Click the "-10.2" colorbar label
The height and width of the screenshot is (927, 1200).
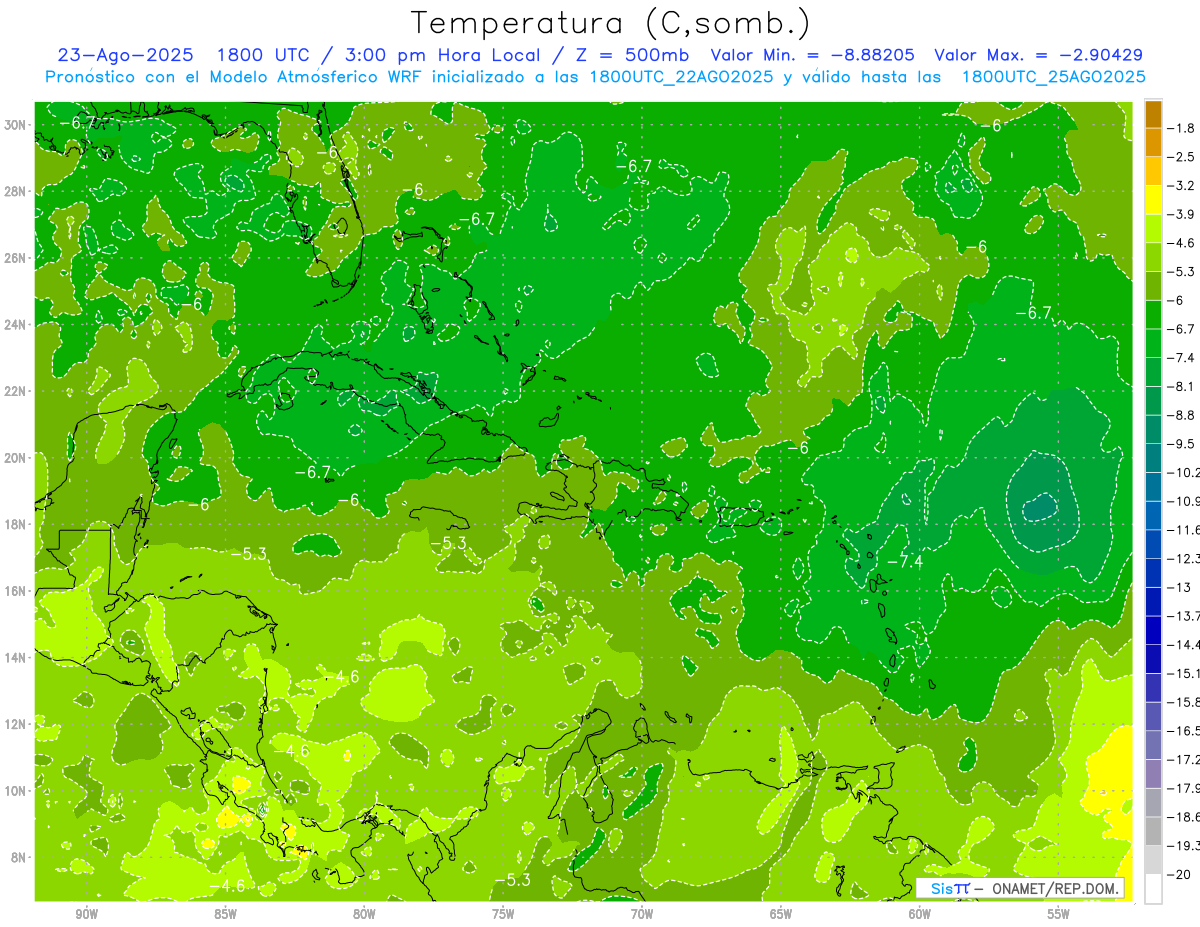[1184, 472]
